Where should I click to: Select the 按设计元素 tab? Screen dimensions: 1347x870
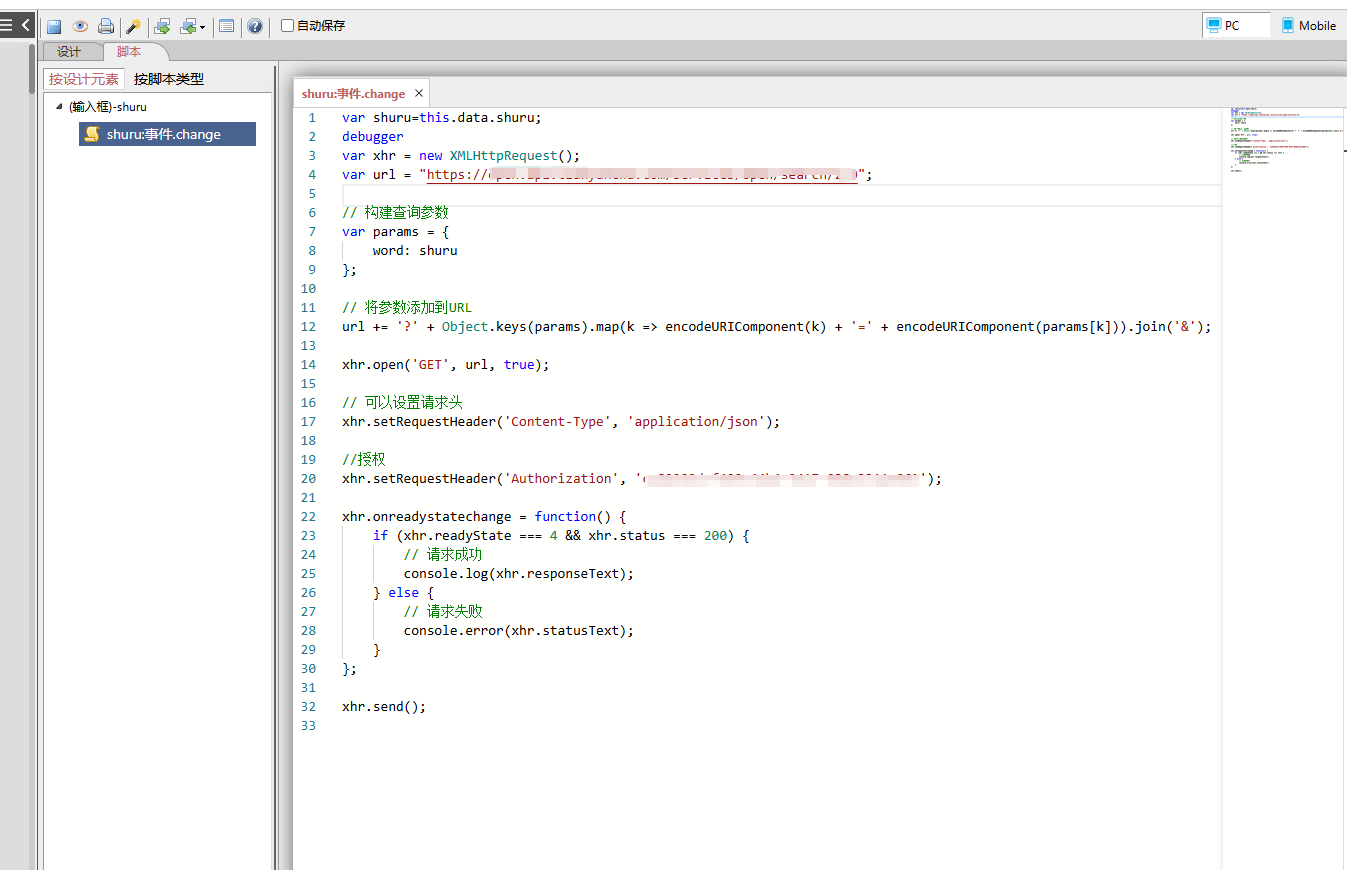tap(84, 79)
